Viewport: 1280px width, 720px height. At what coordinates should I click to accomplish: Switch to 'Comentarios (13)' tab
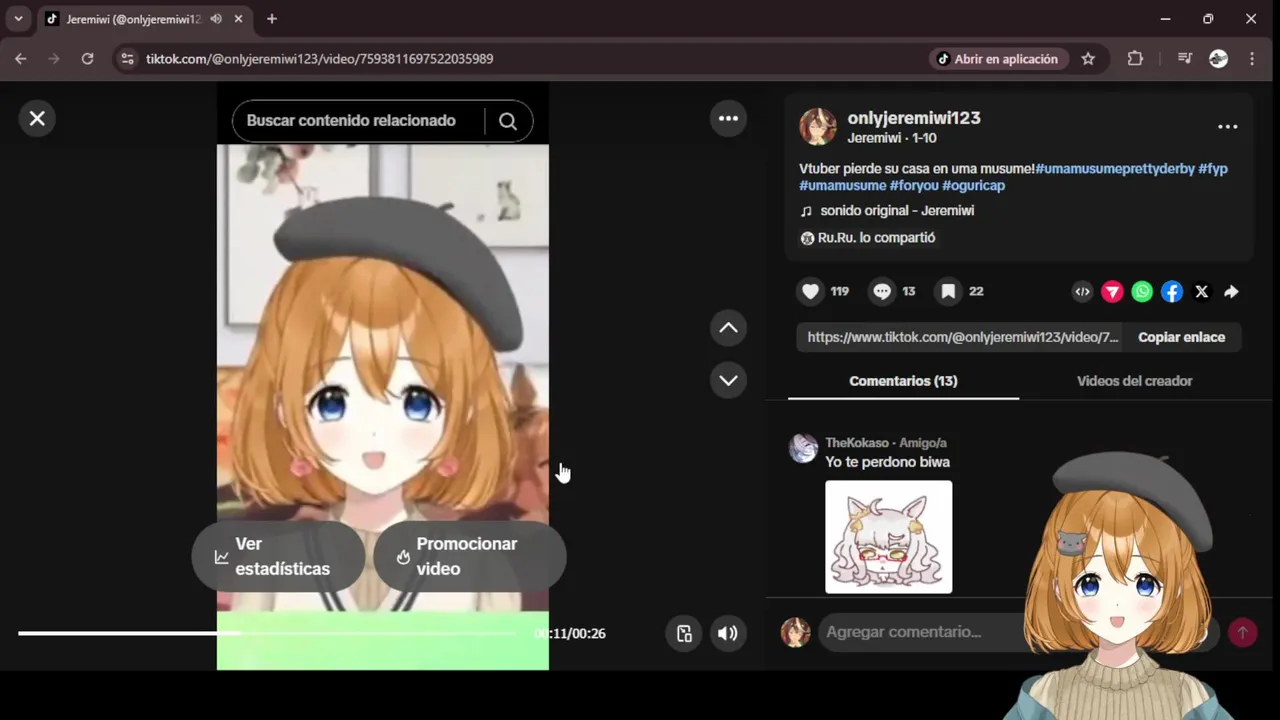(903, 381)
